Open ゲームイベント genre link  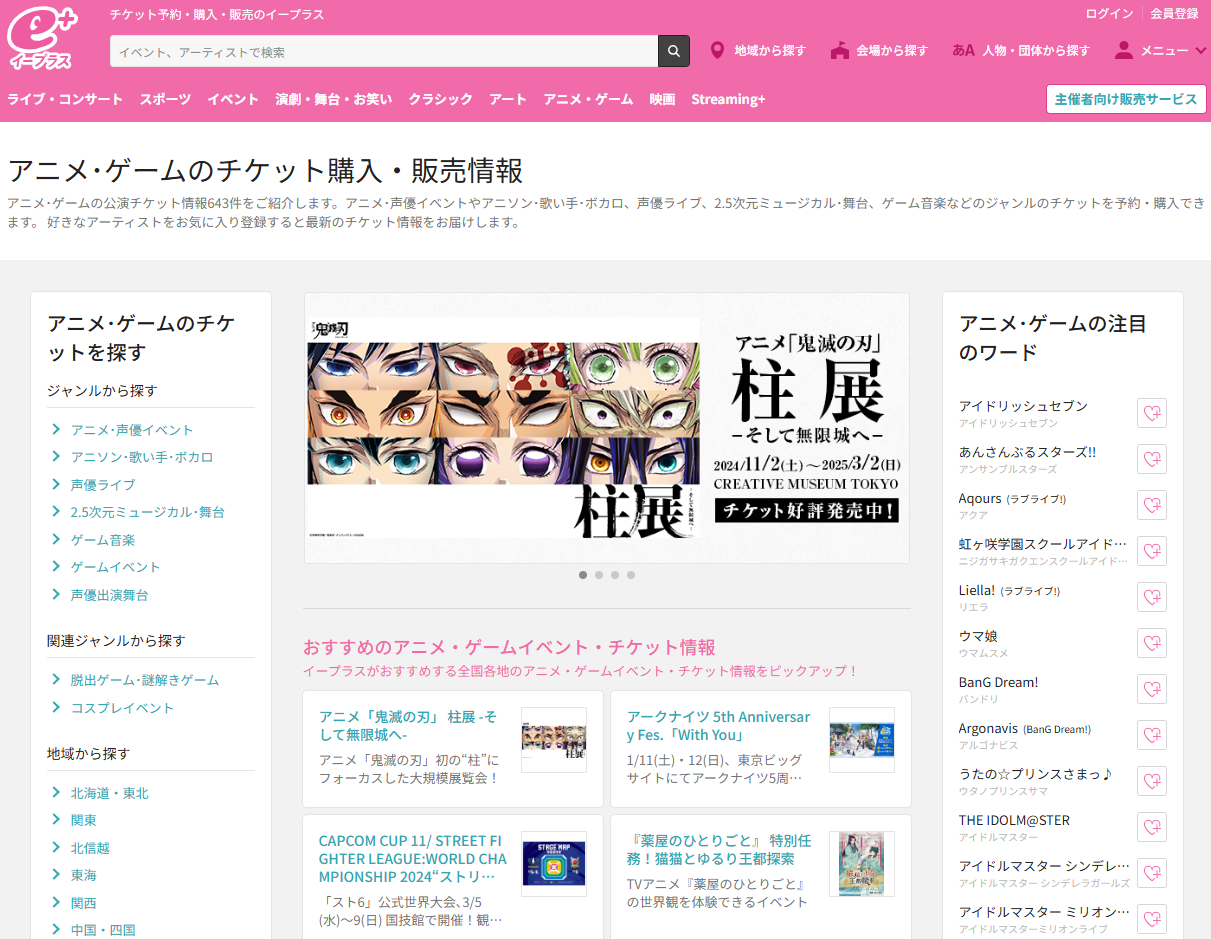click(x=116, y=567)
